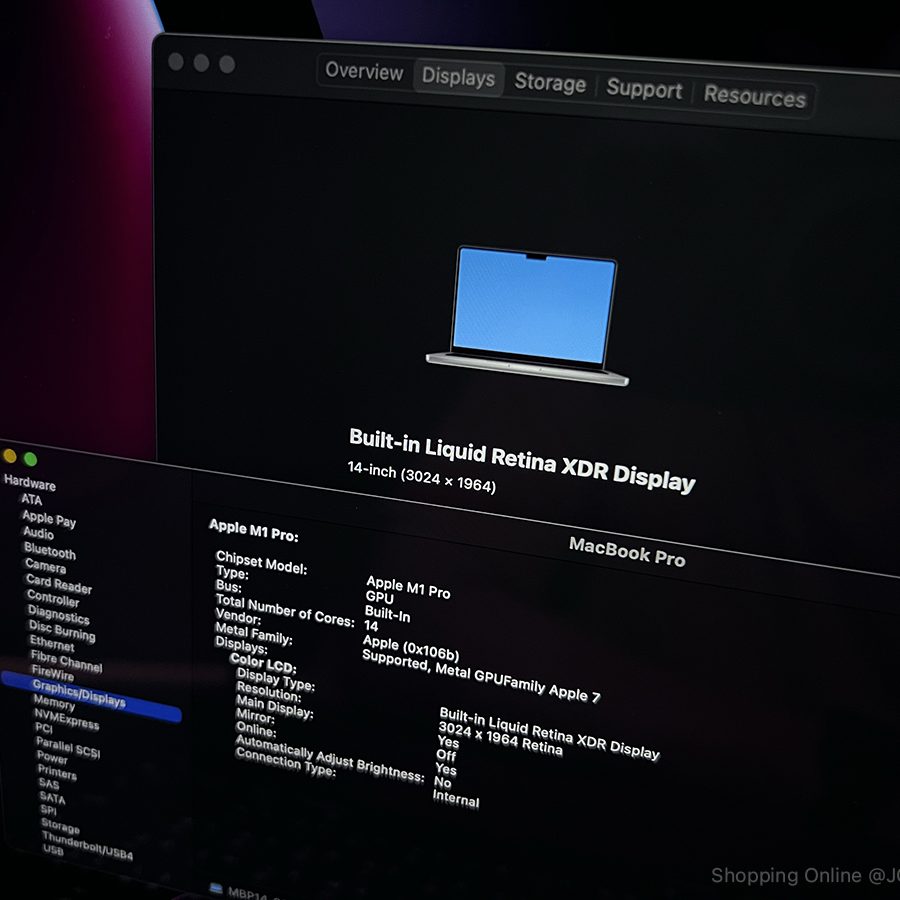Image resolution: width=900 pixels, height=900 pixels.
Task: Click the "Off" mirror value
Action: tap(446, 755)
